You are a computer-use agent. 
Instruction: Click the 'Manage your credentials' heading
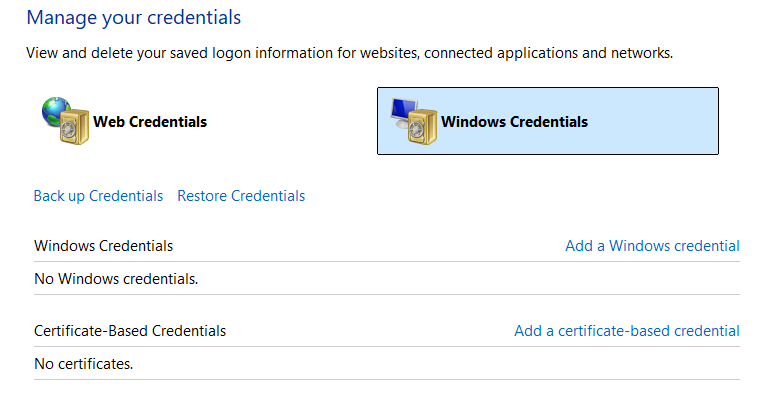tap(134, 18)
